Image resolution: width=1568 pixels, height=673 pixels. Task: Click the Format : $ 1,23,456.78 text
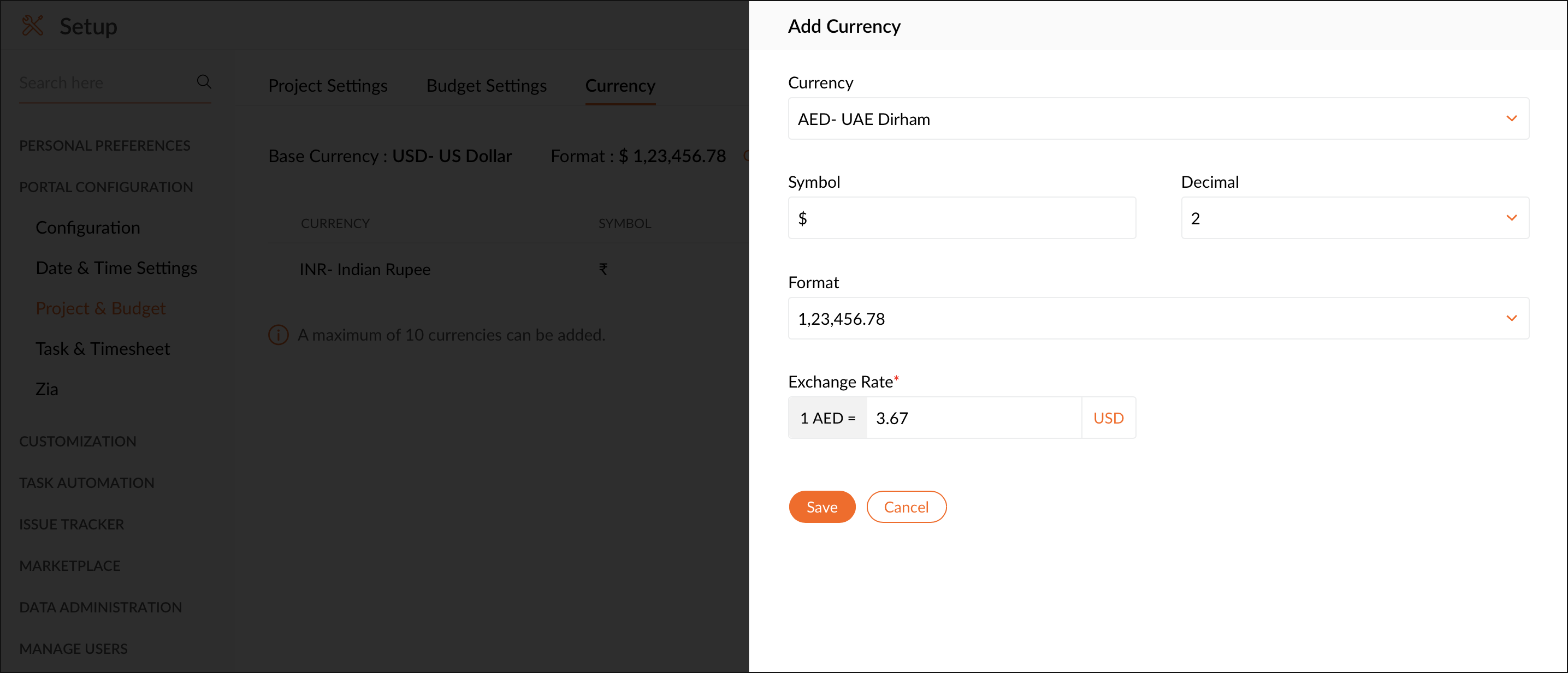click(638, 156)
